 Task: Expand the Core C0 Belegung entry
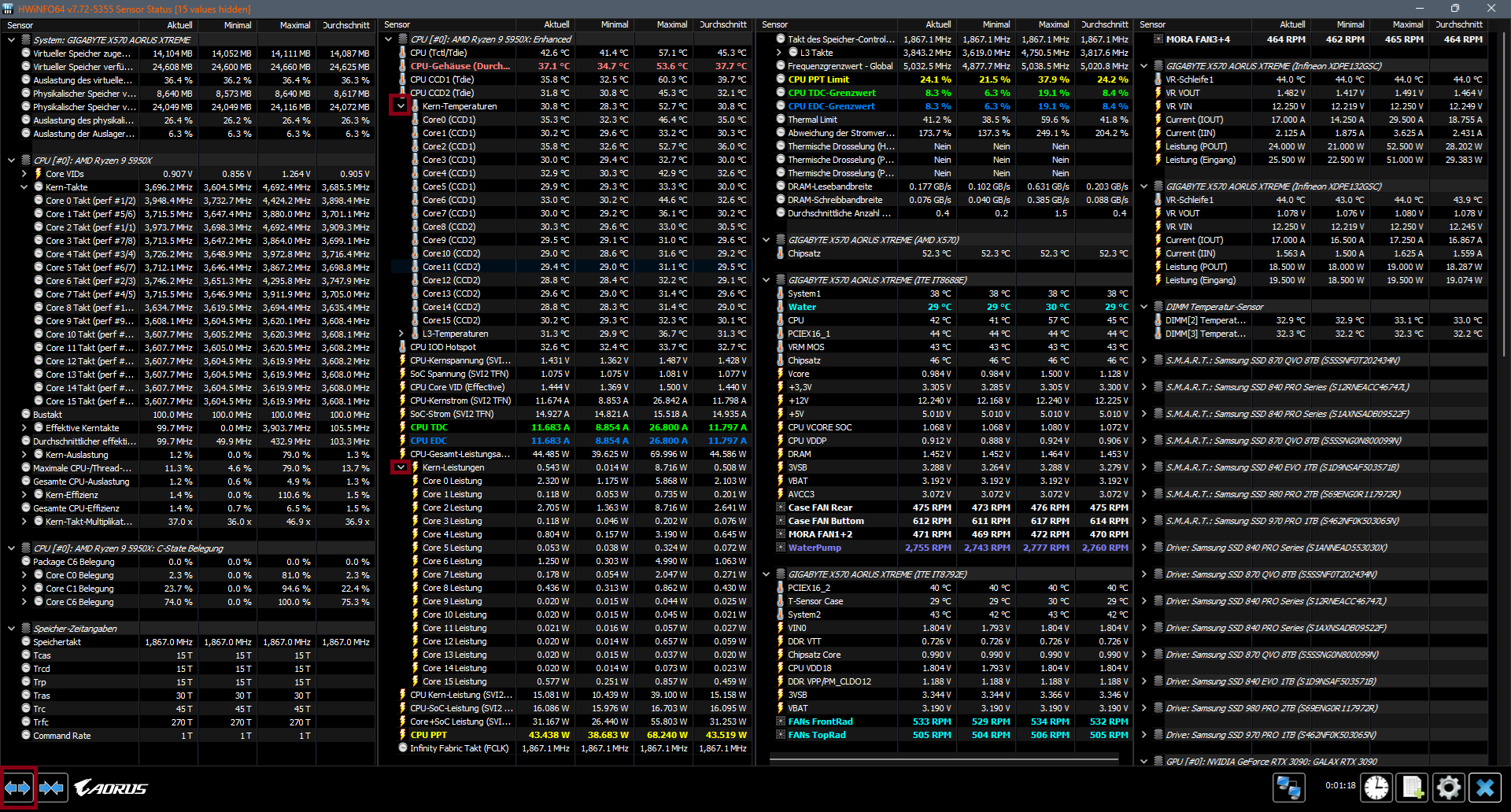[24, 575]
